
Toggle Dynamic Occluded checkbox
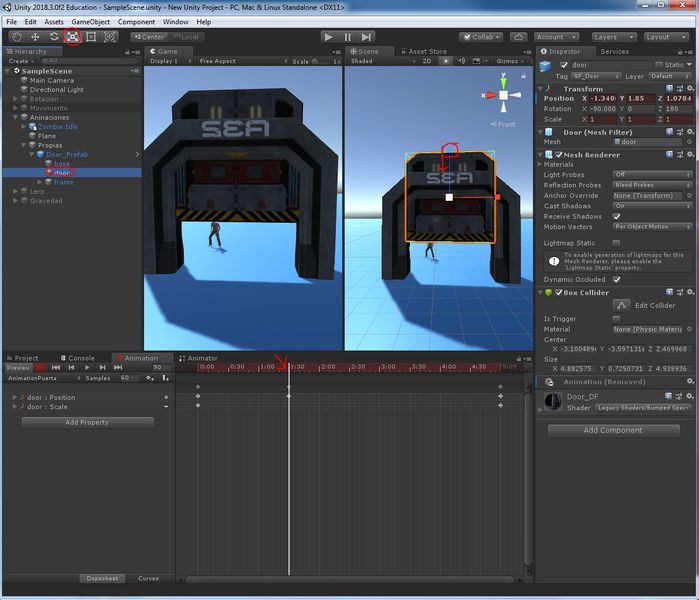pyautogui.click(x=617, y=279)
